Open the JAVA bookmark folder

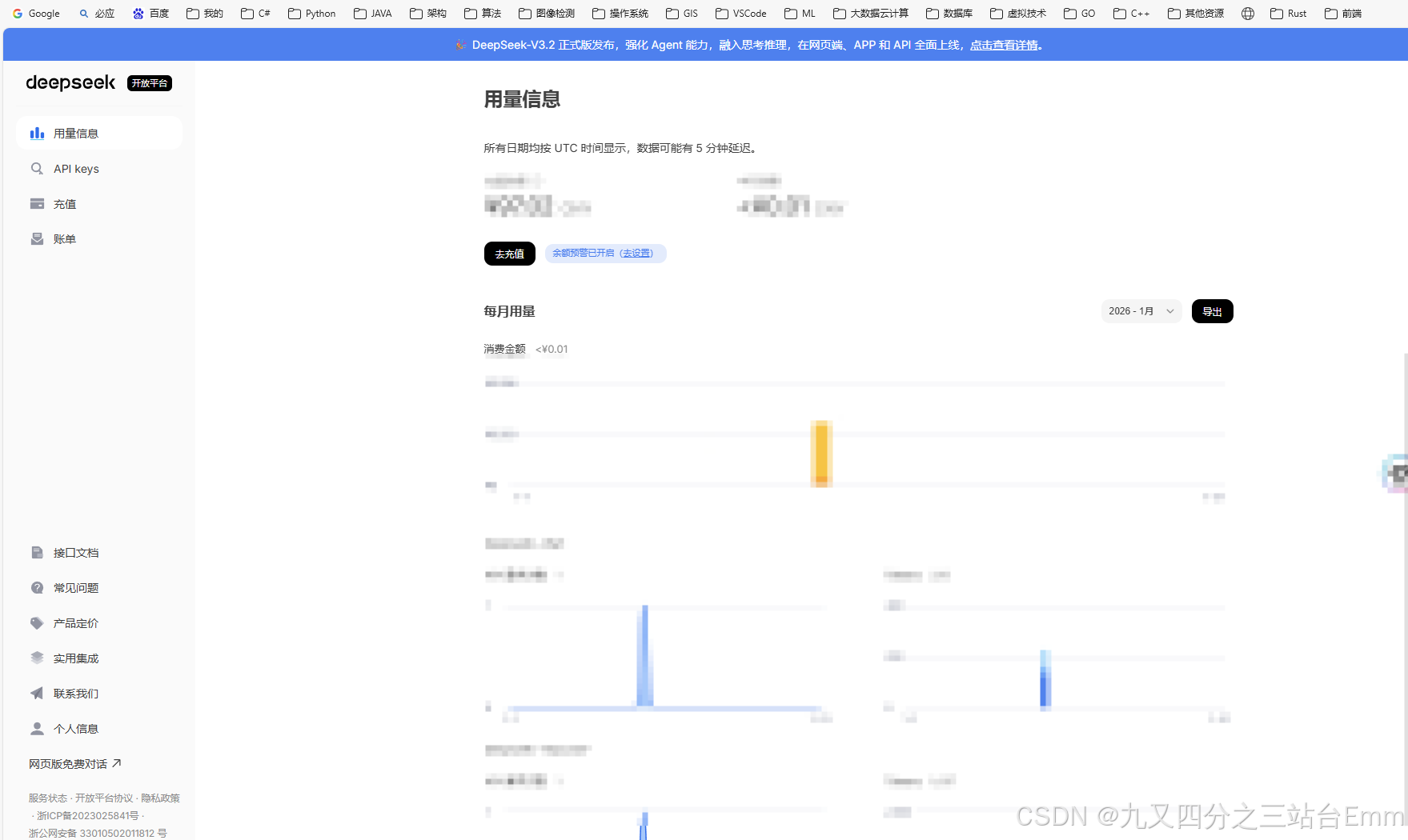[373, 14]
